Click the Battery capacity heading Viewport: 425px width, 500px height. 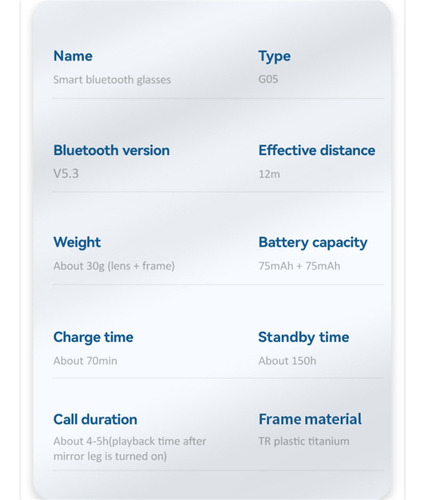click(313, 243)
